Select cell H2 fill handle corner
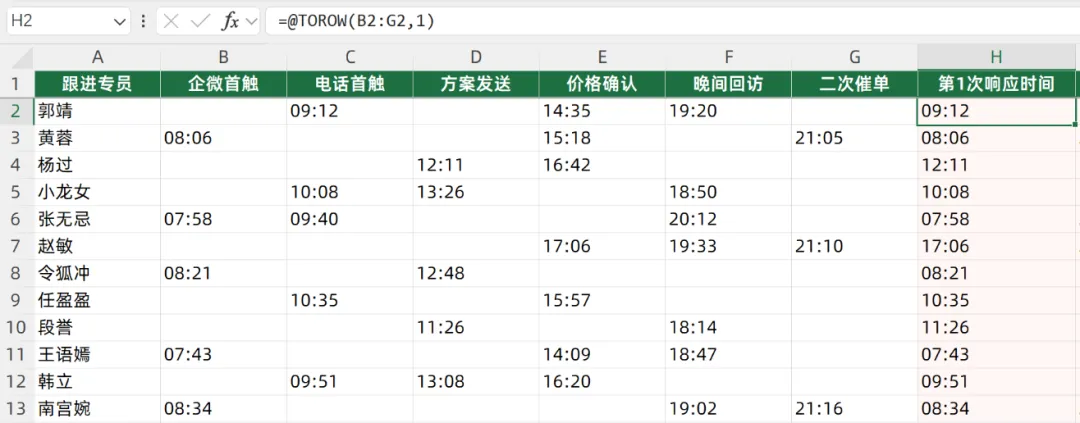This screenshot has height=423, width=1080. coord(1075,125)
